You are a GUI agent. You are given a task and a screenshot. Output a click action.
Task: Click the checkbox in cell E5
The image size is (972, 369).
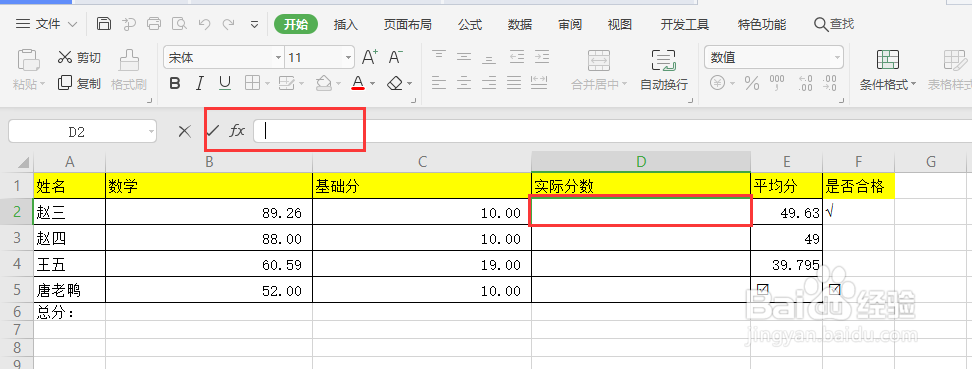(763, 289)
